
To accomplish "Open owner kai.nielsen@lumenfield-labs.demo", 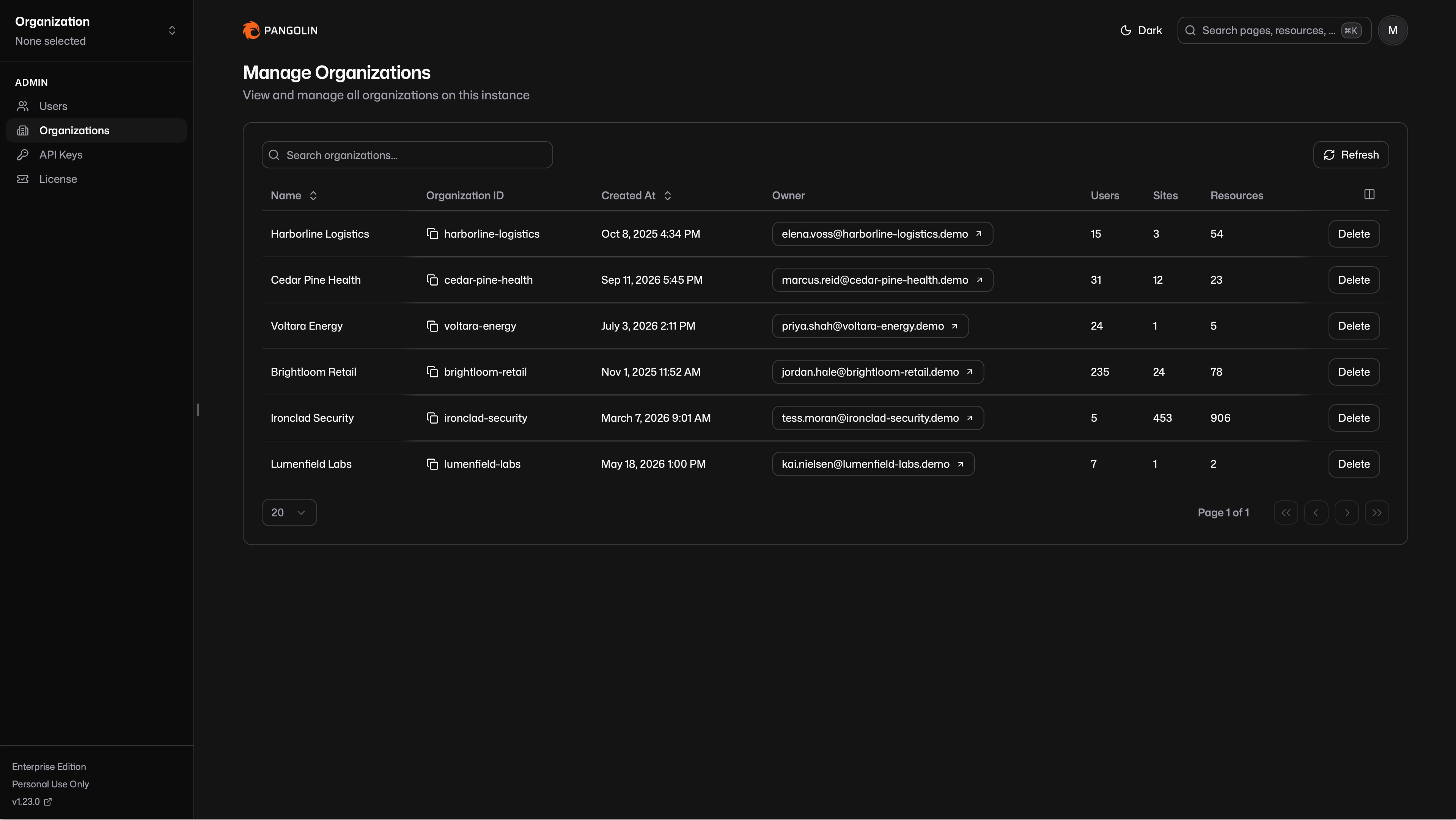I will (873, 464).
